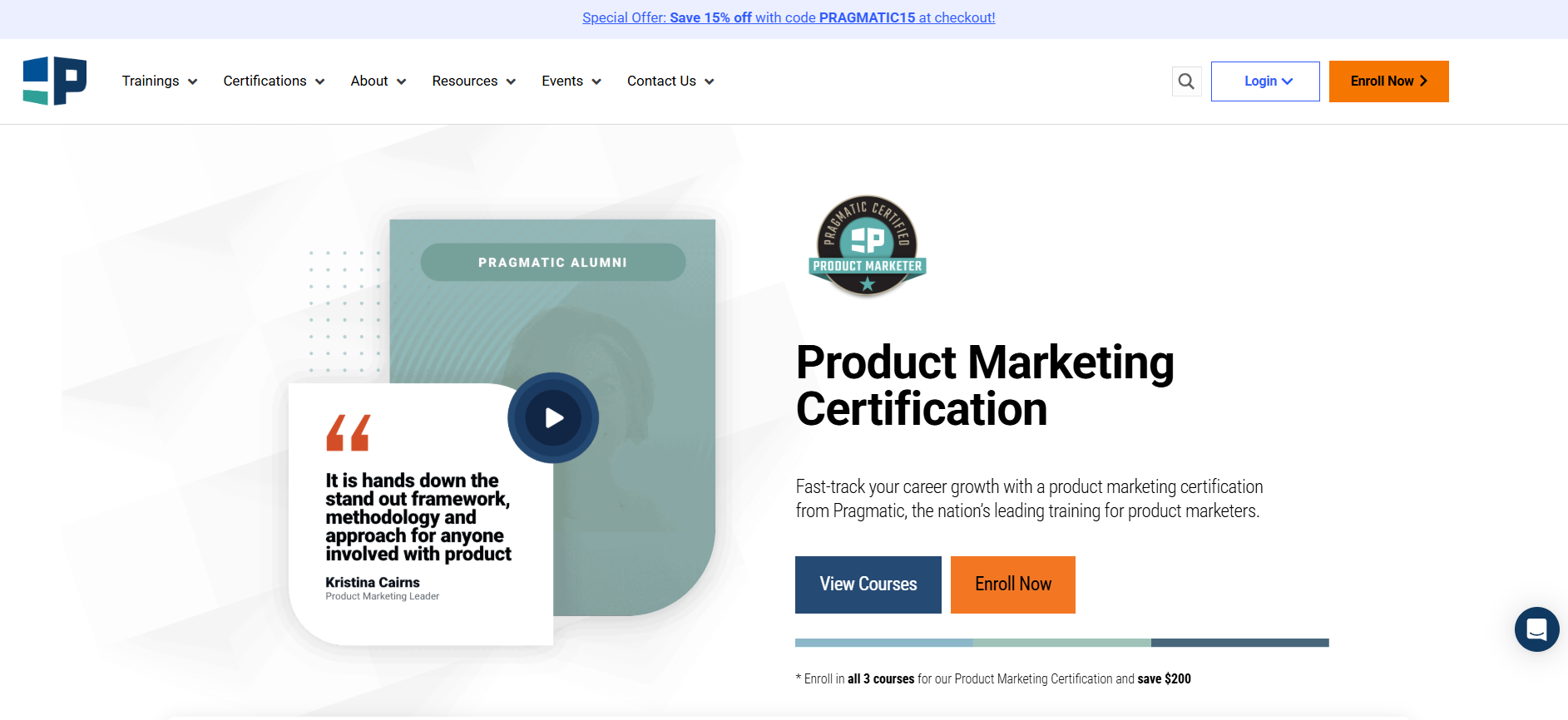Open the Login dropdown button
The width and height of the screenshot is (1568, 720).
pyautogui.click(x=1265, y=81)
